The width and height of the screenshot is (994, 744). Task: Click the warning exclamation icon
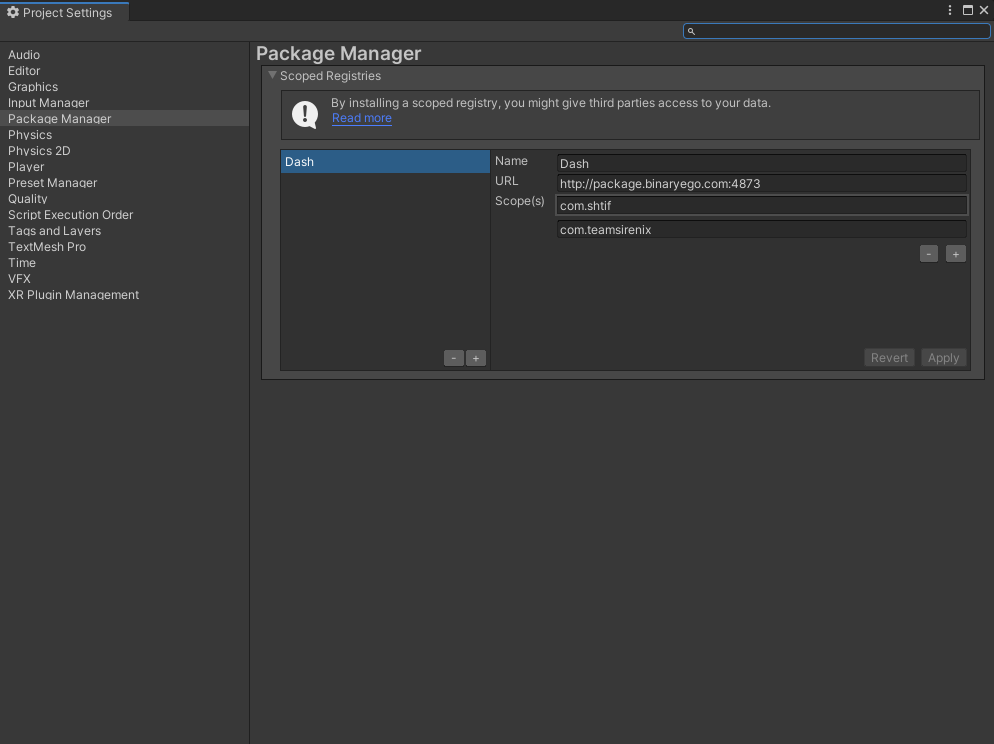point(305,114)
